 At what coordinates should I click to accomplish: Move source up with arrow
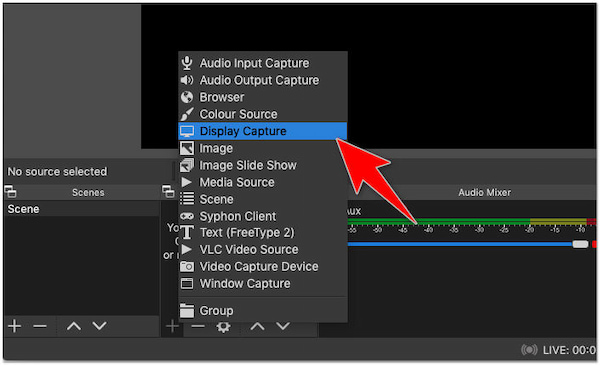point(258,326)
